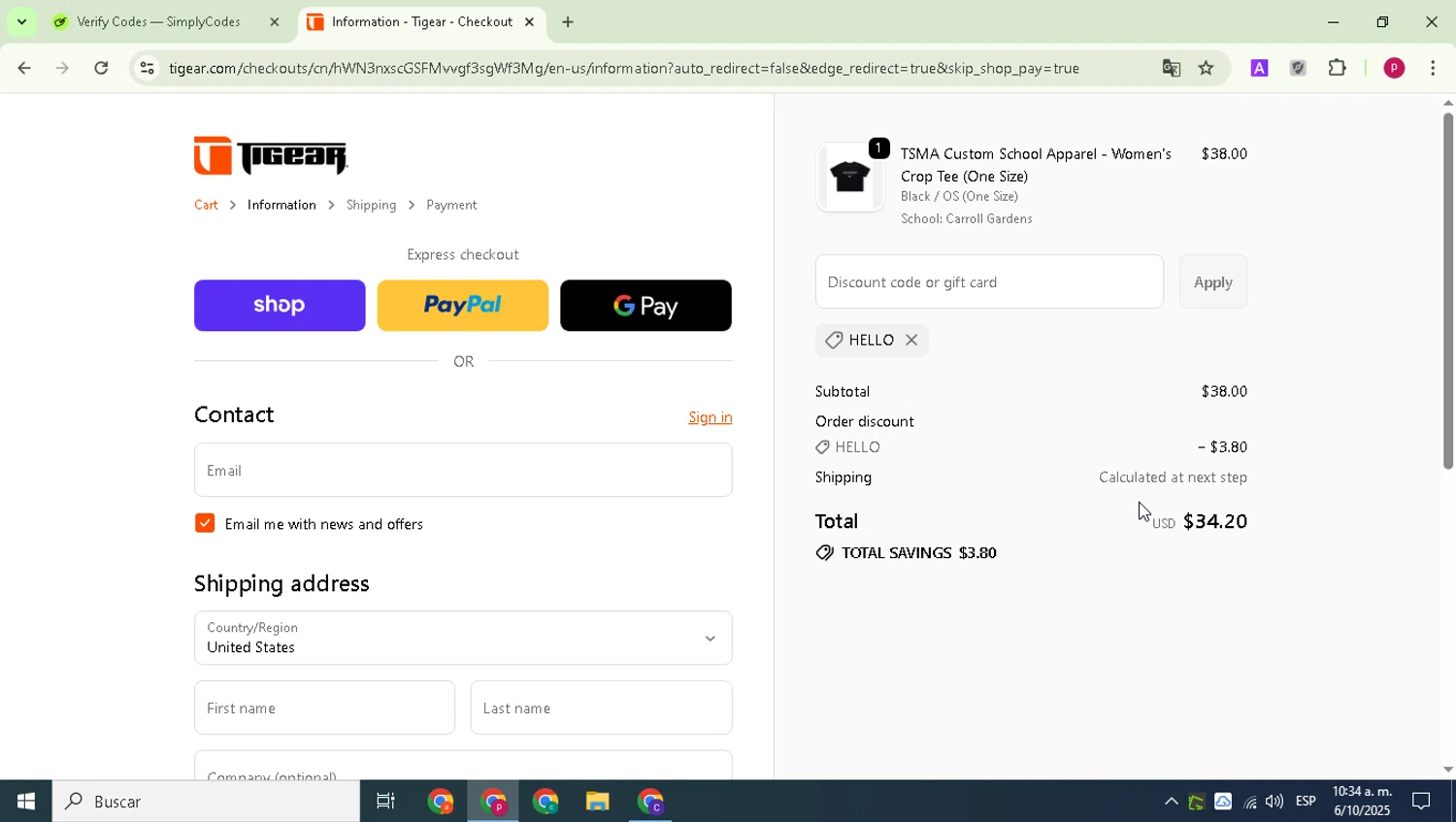This screenshot has width=1456, height=822.
Task: View site information icon in address bar
Action: click(147, 68)
